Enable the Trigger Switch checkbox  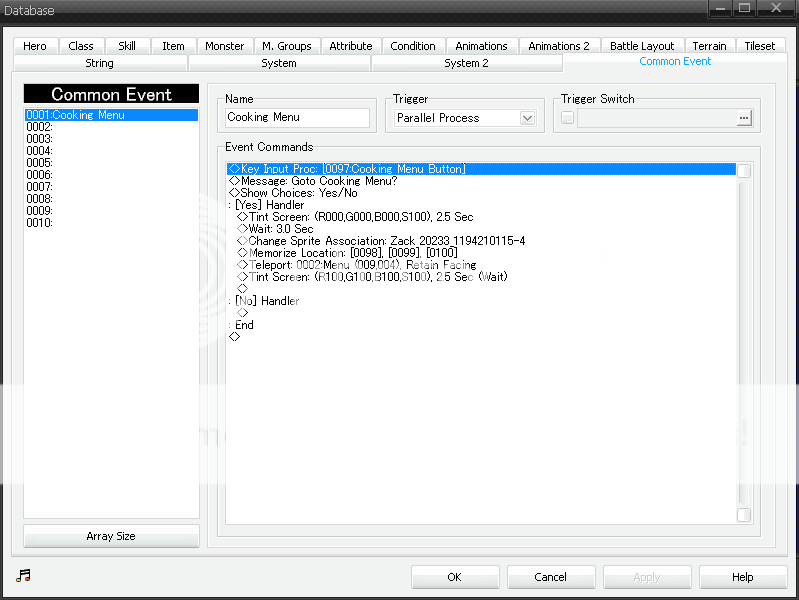point(568,118)
